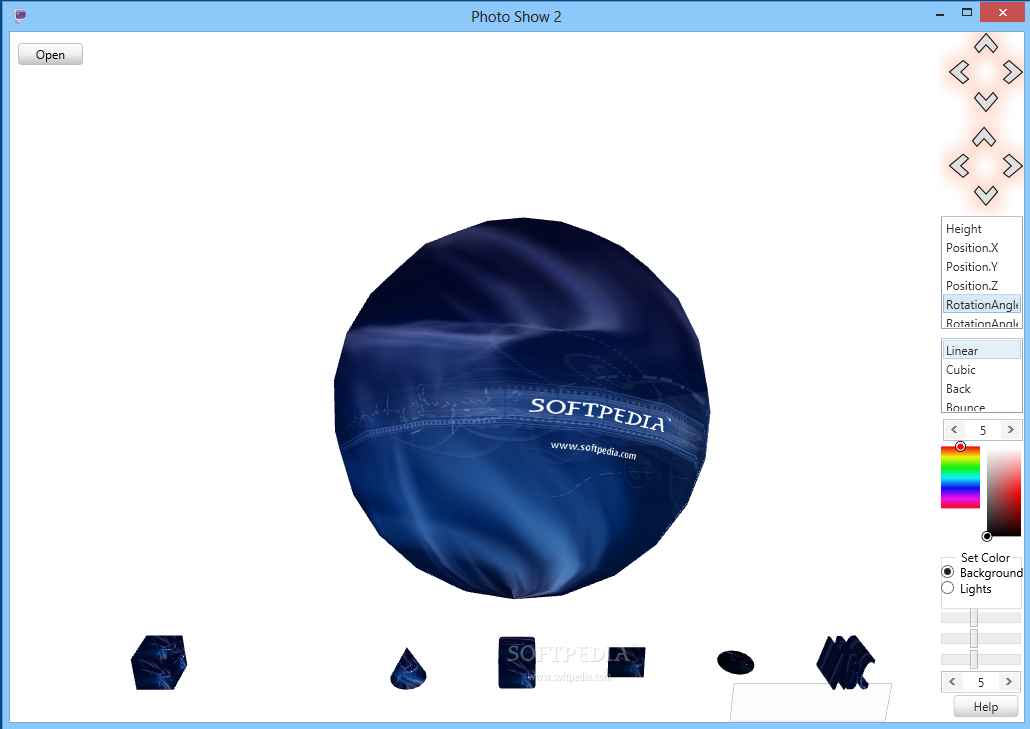
Task: Select Position.X in the property list
Action: (x=981, y=248)
